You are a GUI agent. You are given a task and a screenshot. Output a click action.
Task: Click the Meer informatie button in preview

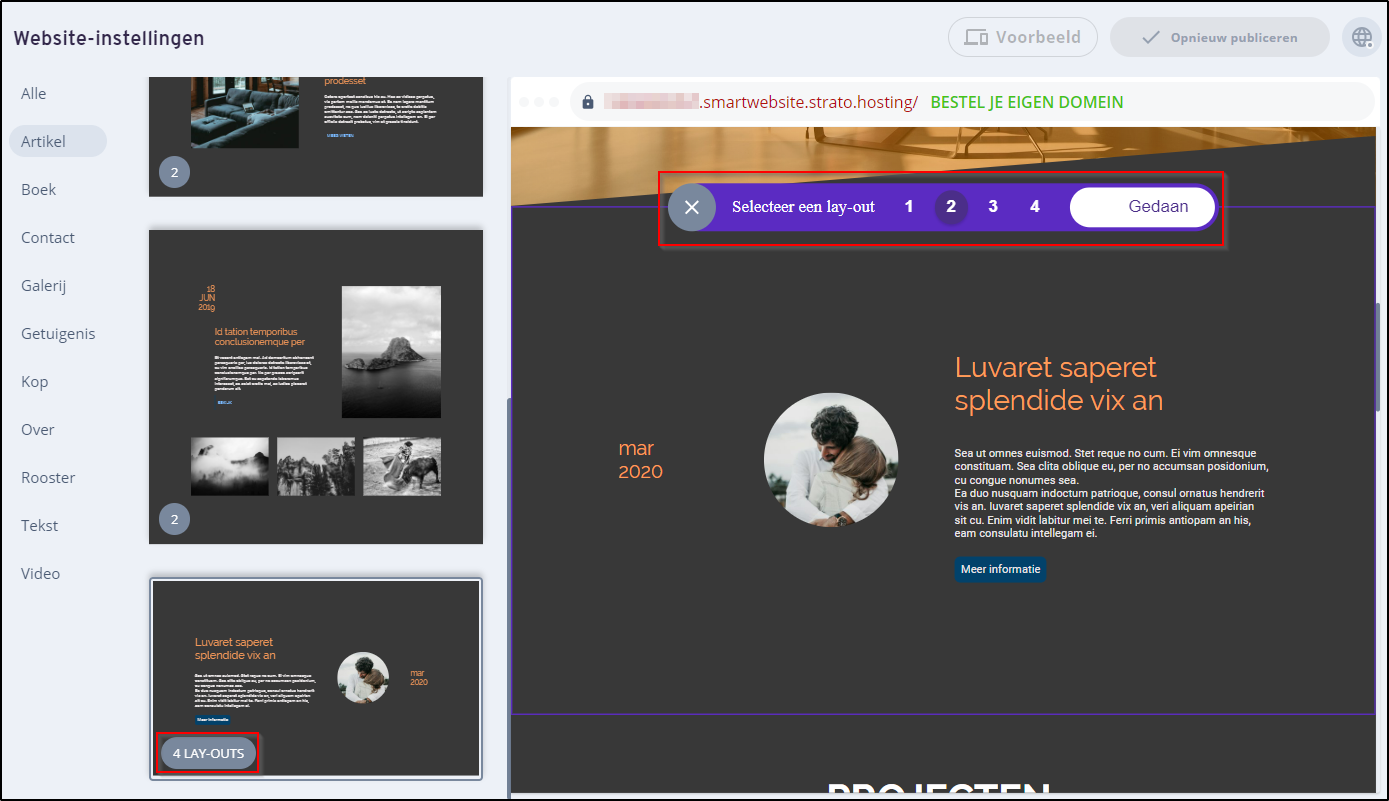[x=1000, y=569]
